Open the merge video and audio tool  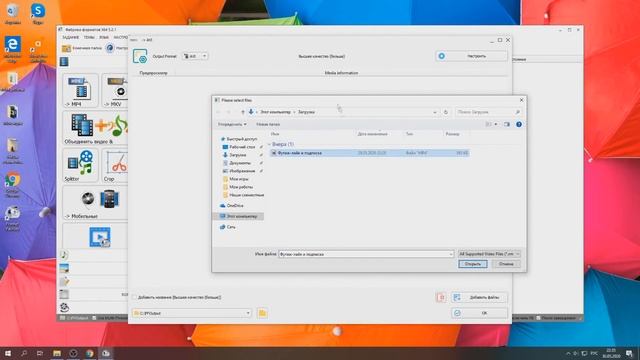(96, 128)
